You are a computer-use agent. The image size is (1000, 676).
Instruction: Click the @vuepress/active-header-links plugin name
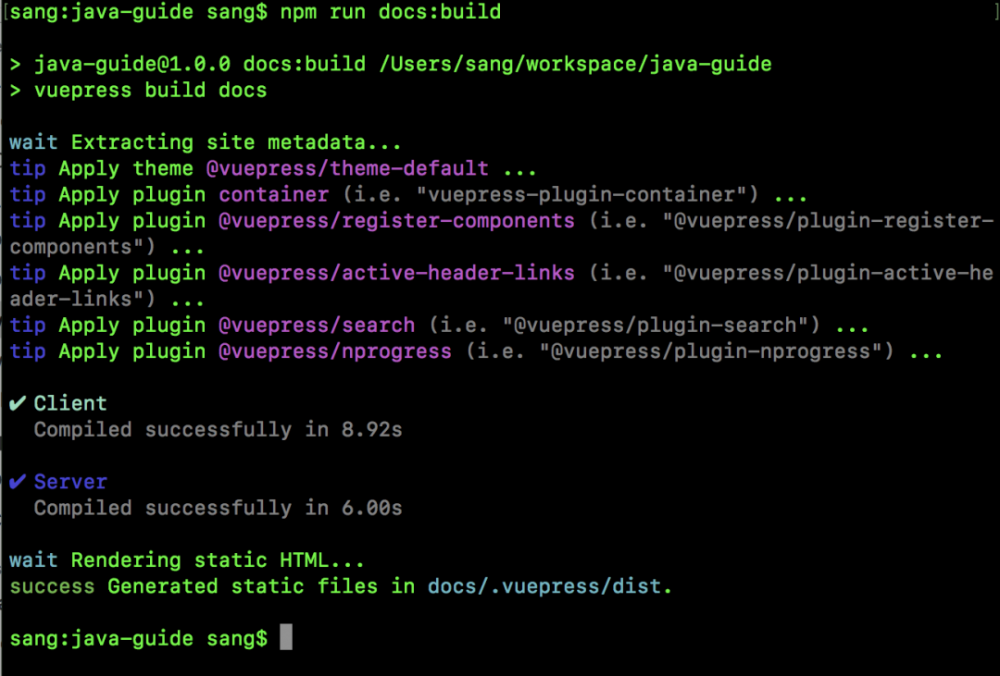pyautogui.click(x=397, y=272)
